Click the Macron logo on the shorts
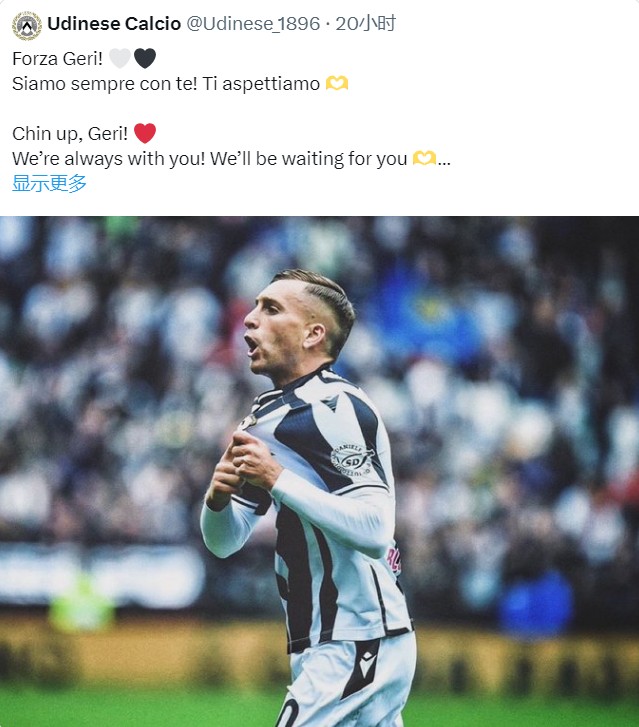The image size is (639, 727). pyautogui.click(x=368, y=662)
